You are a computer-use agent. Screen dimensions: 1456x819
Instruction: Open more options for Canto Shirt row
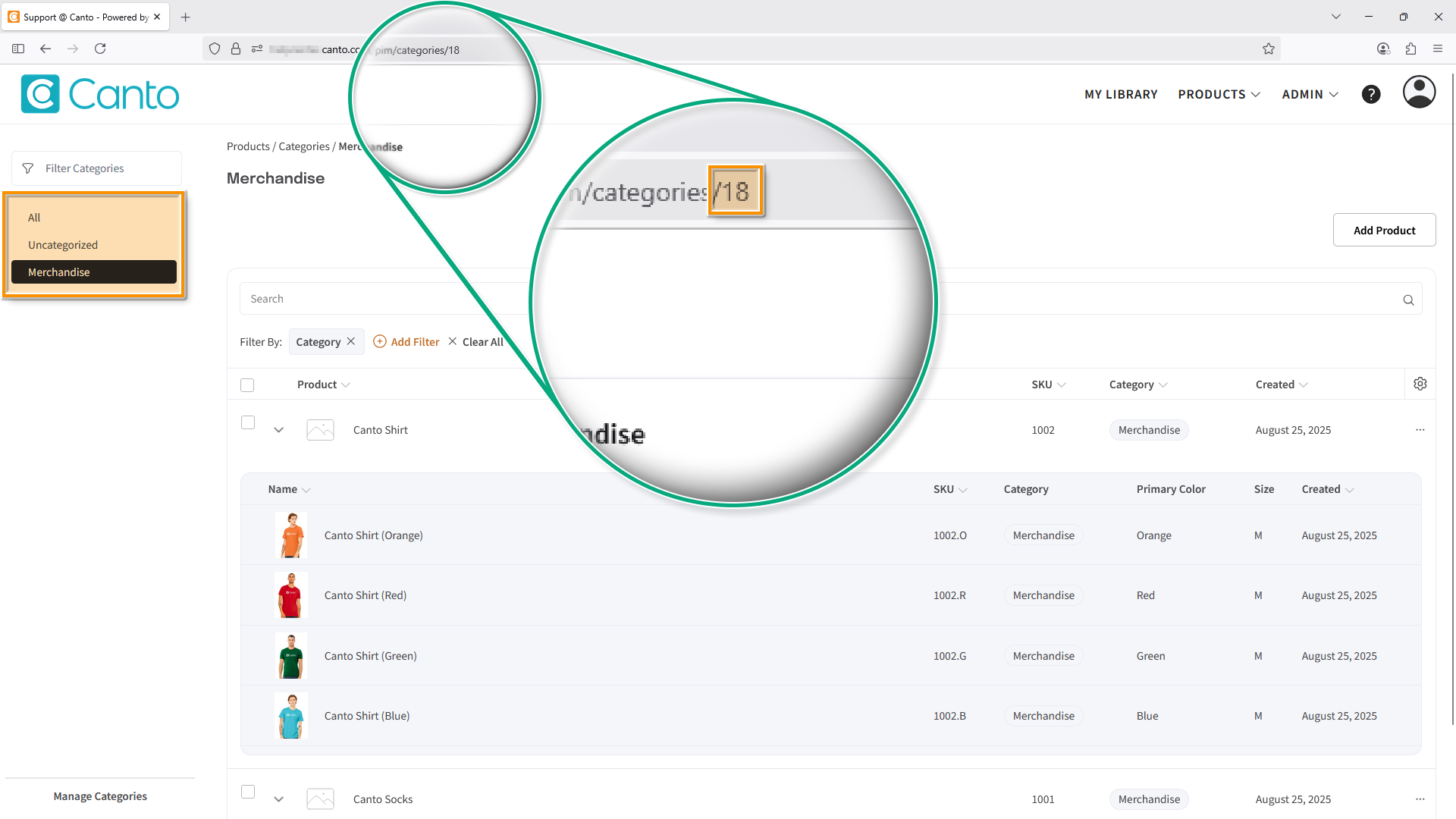[1420, 430]
